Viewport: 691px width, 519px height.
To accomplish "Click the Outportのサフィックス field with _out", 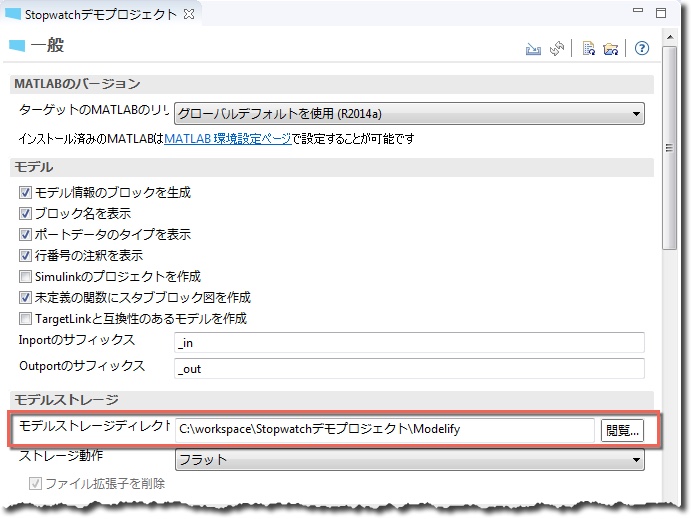I will pyautogui.click(x=409, y=368).
